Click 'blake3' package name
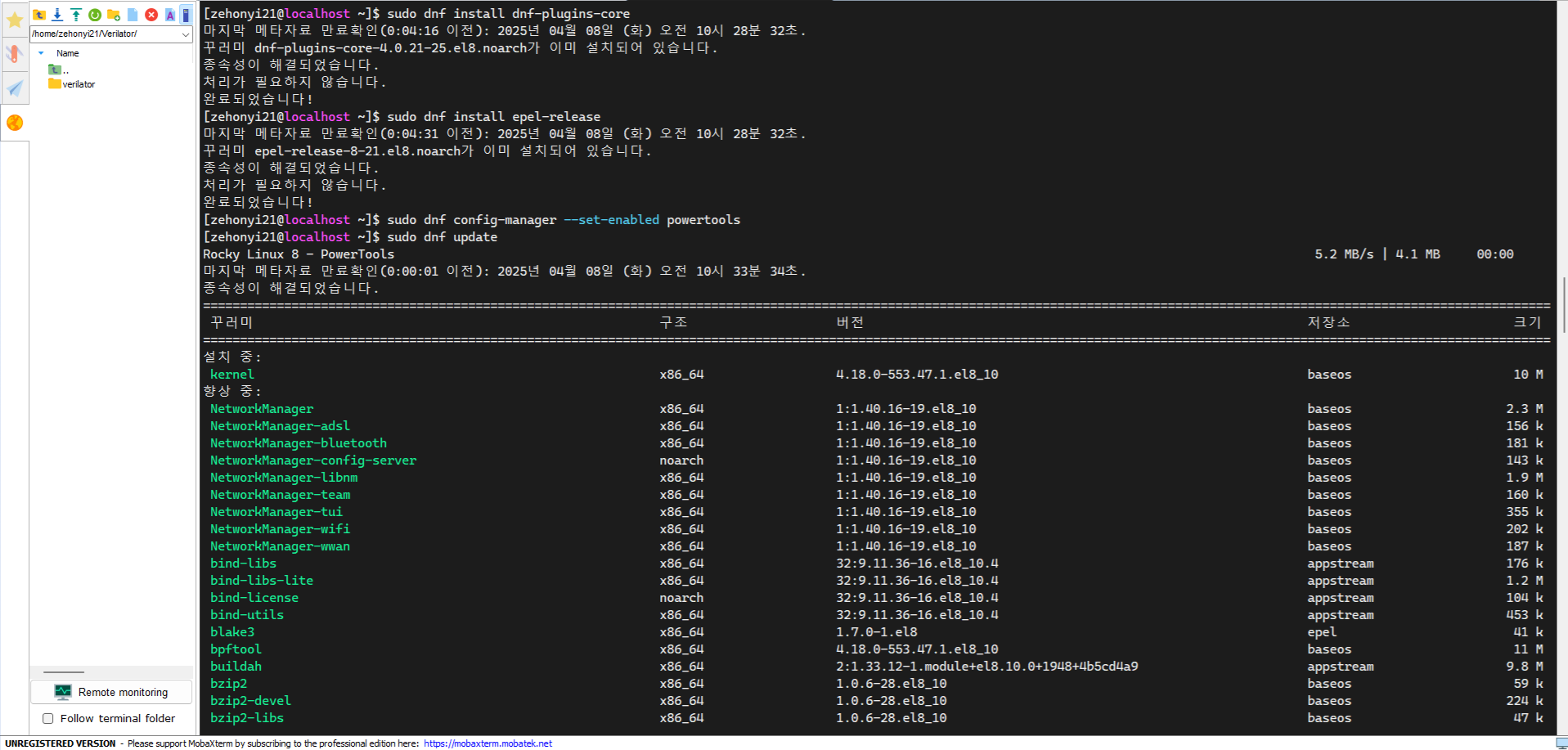This screenshot has width=1568, height=750. [232, 632]
